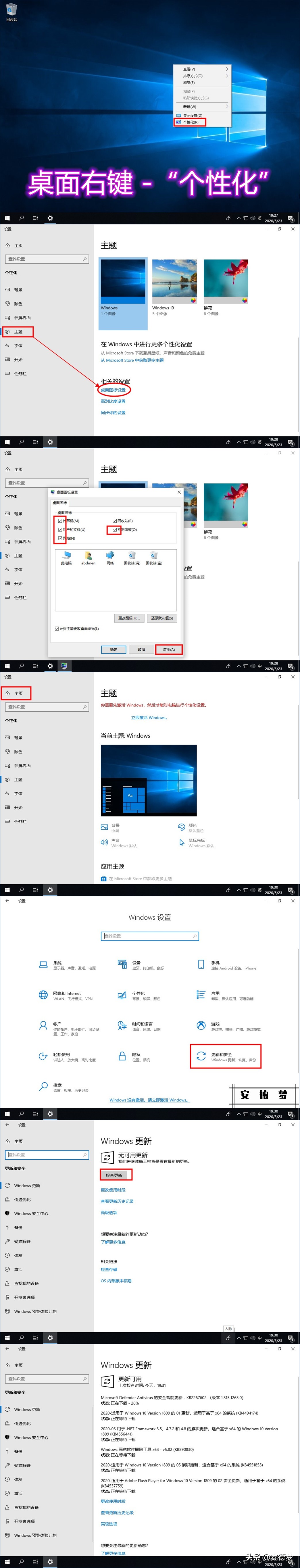
Task: Select the Windows 10 theme labeled 5个图像
Action: click(175, 287)
